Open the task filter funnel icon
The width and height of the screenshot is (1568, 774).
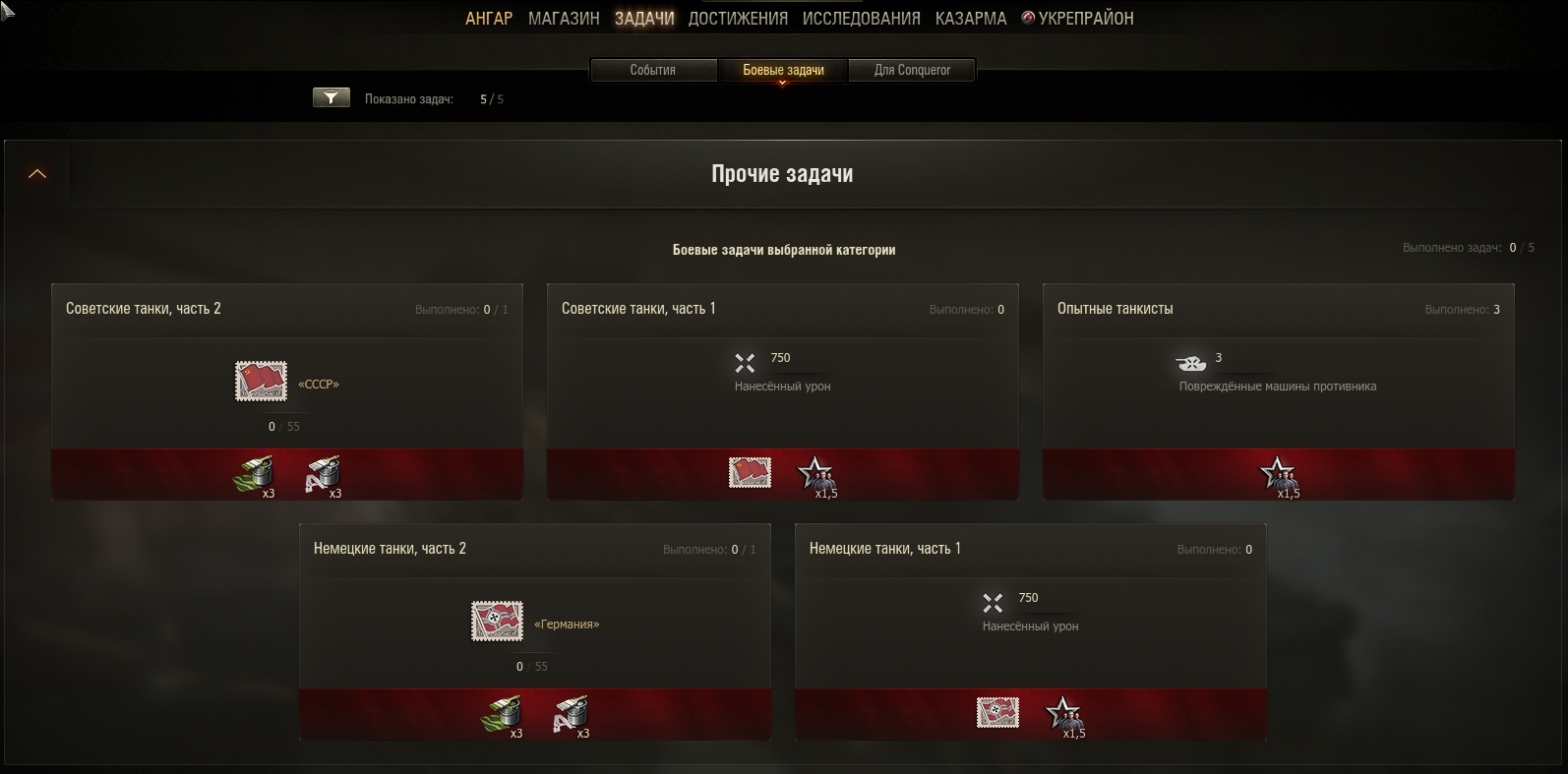(x=332, y=97)
